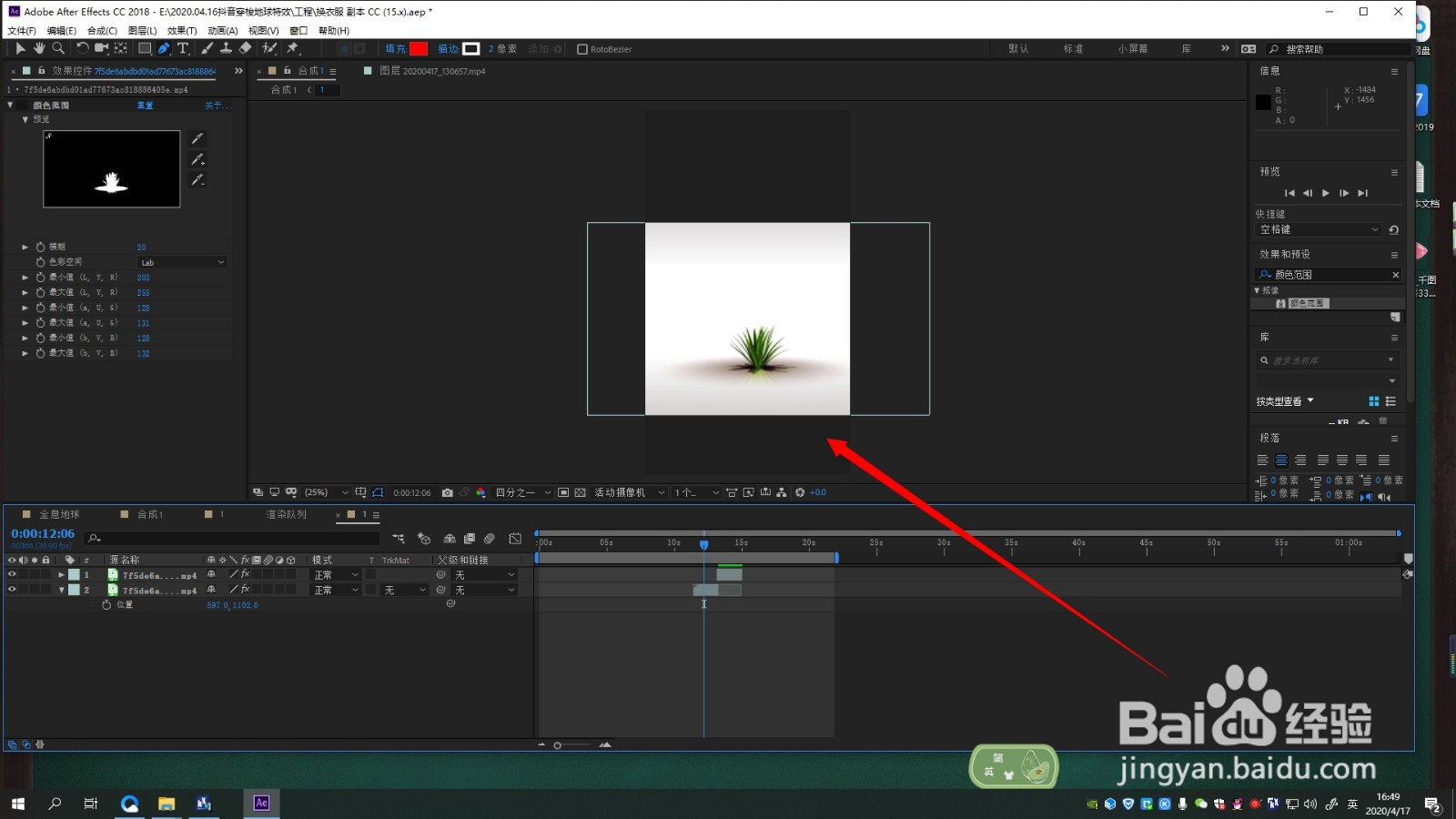Click the timeline layer search field
This screenshot has height=819, width=1456.
(x=232, y=539)
